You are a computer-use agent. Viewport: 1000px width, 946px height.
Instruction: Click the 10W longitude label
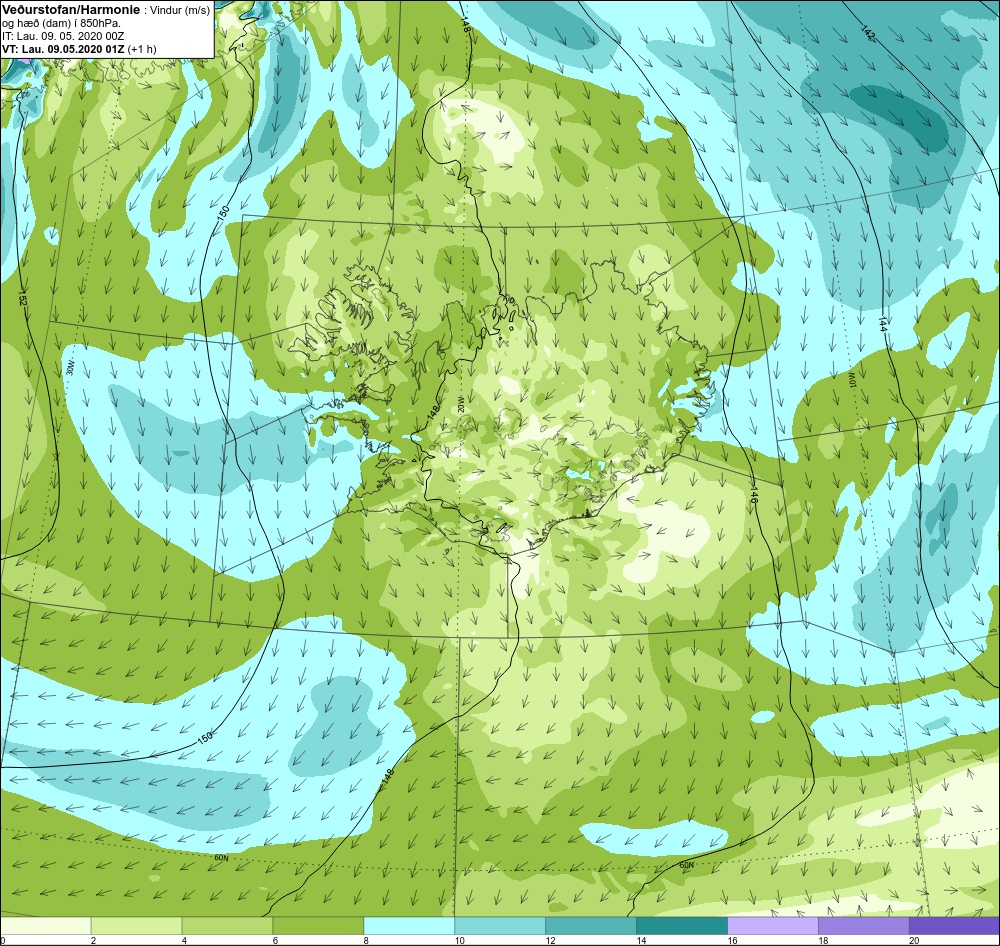coord(850,378)
